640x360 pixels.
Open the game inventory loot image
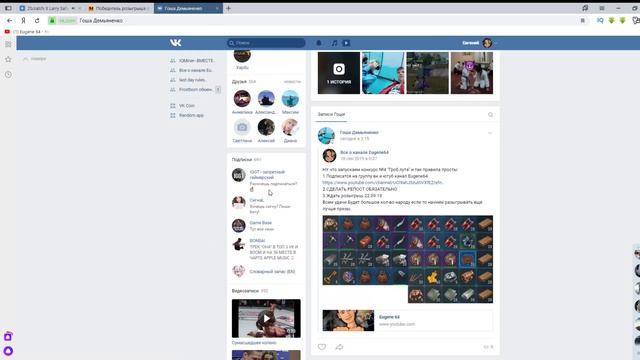pos(407,259)
